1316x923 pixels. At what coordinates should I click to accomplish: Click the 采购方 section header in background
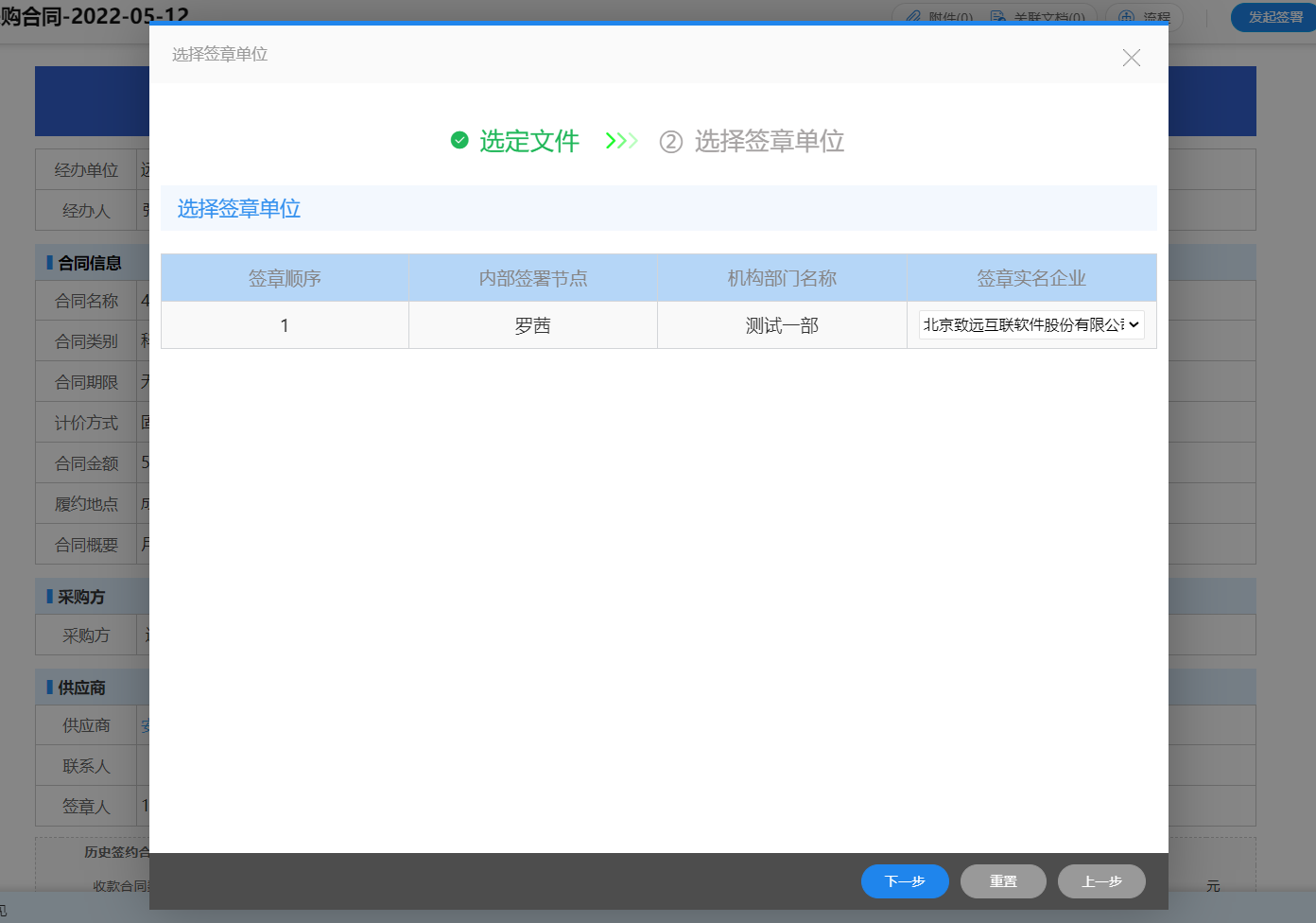point(81,597)
